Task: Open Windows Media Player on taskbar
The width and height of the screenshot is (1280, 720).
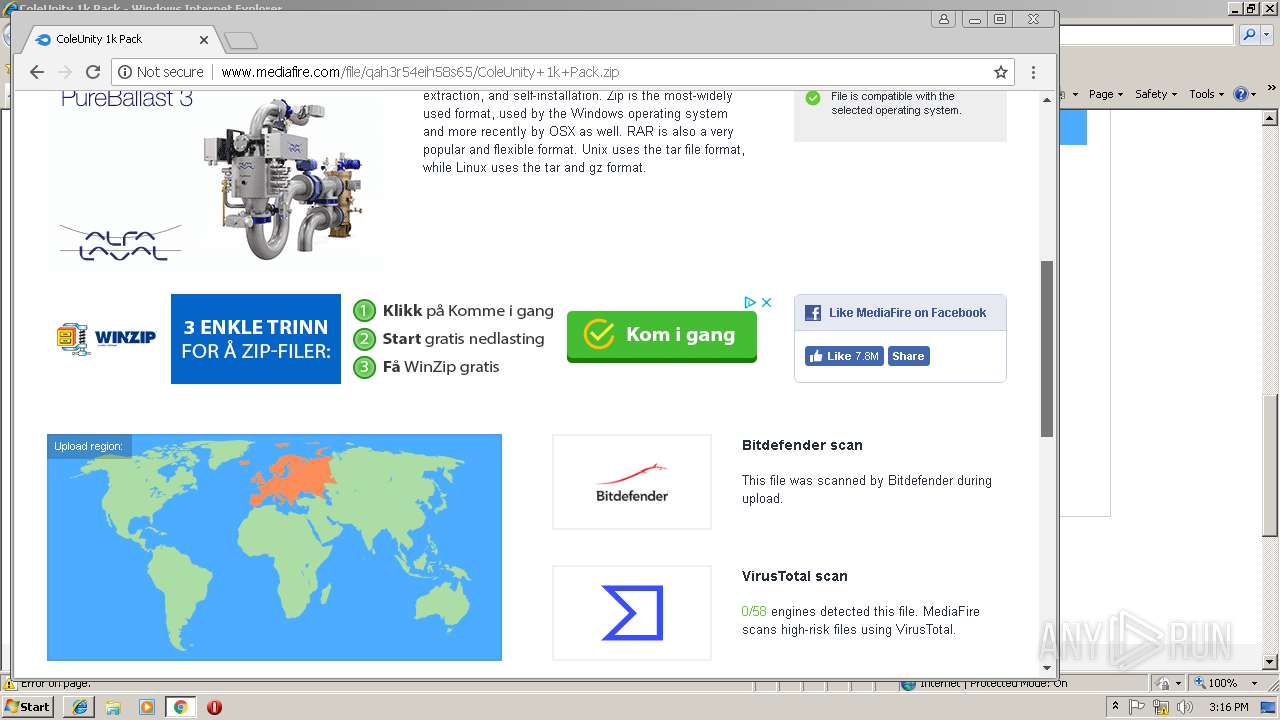Action: pos(146,707)
